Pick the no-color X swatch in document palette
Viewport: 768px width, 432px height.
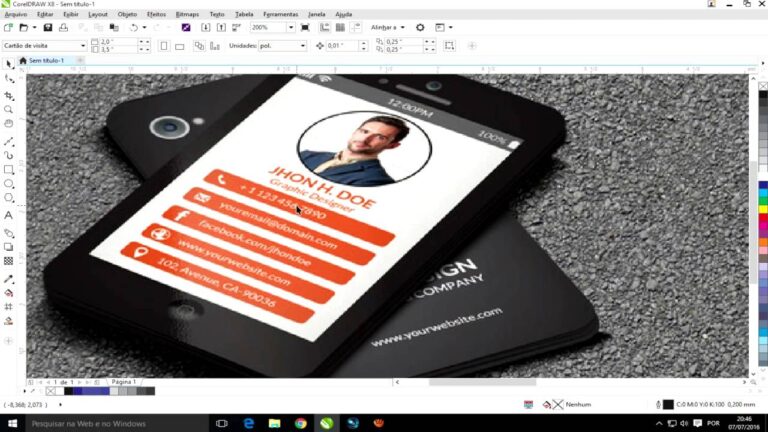50,391
